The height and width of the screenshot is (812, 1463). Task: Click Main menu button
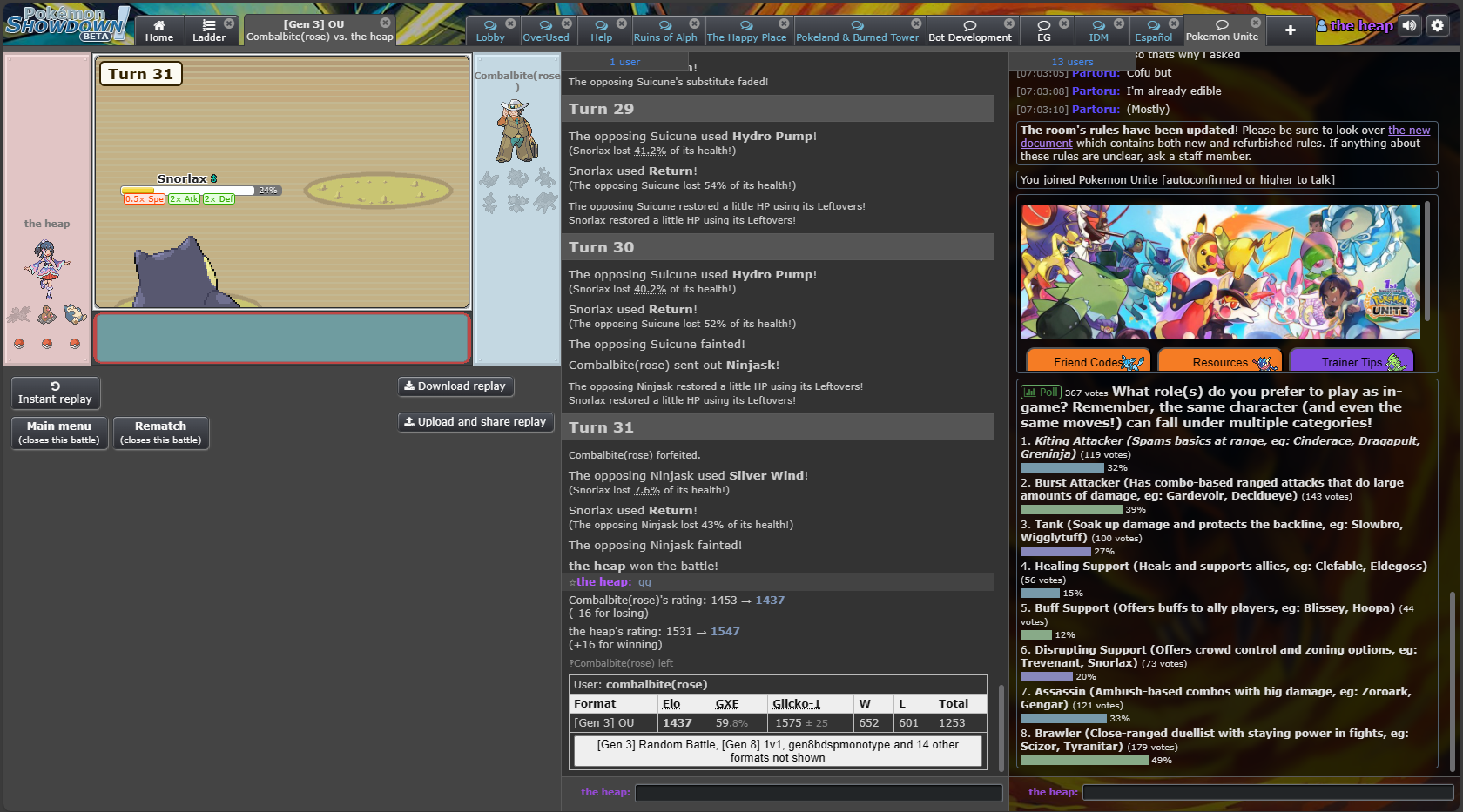tap(59, 433)
